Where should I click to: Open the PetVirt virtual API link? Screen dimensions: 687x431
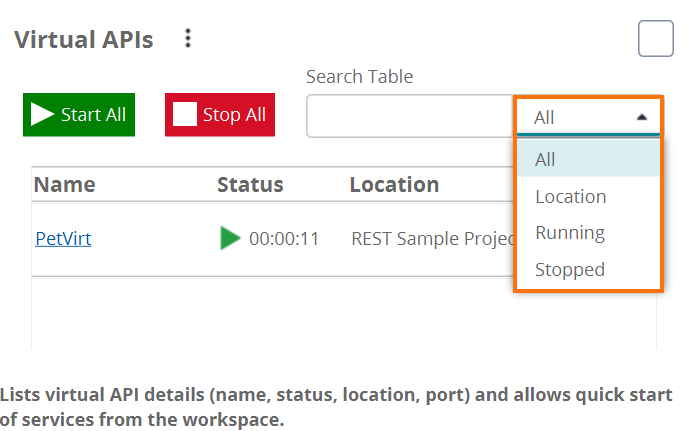[x=64, y=239]
